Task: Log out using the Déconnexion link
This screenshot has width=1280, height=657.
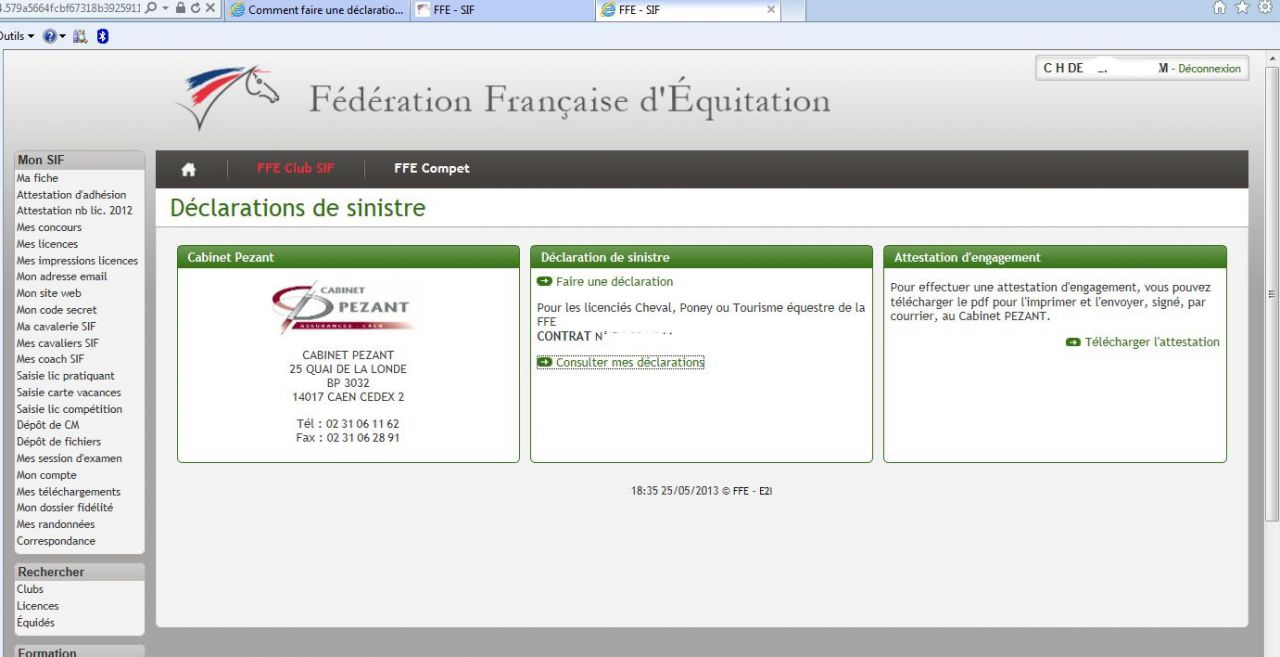Action: click(x=1209, y=69)
